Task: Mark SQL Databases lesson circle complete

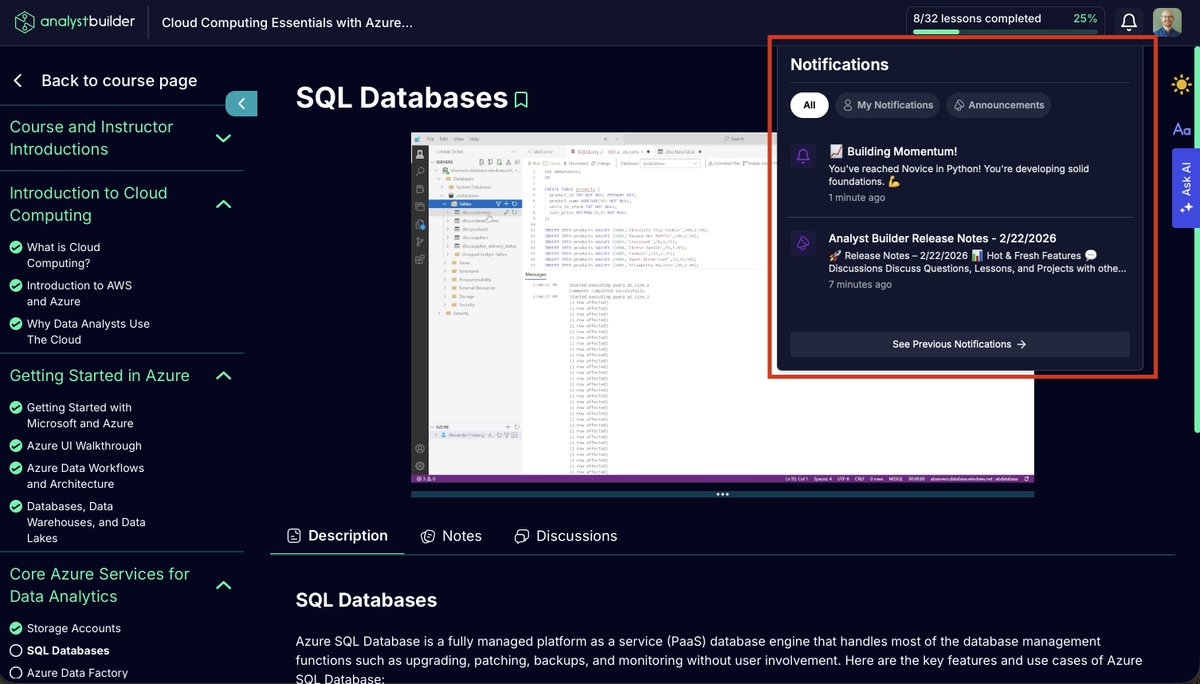Action: pos(16,651)
